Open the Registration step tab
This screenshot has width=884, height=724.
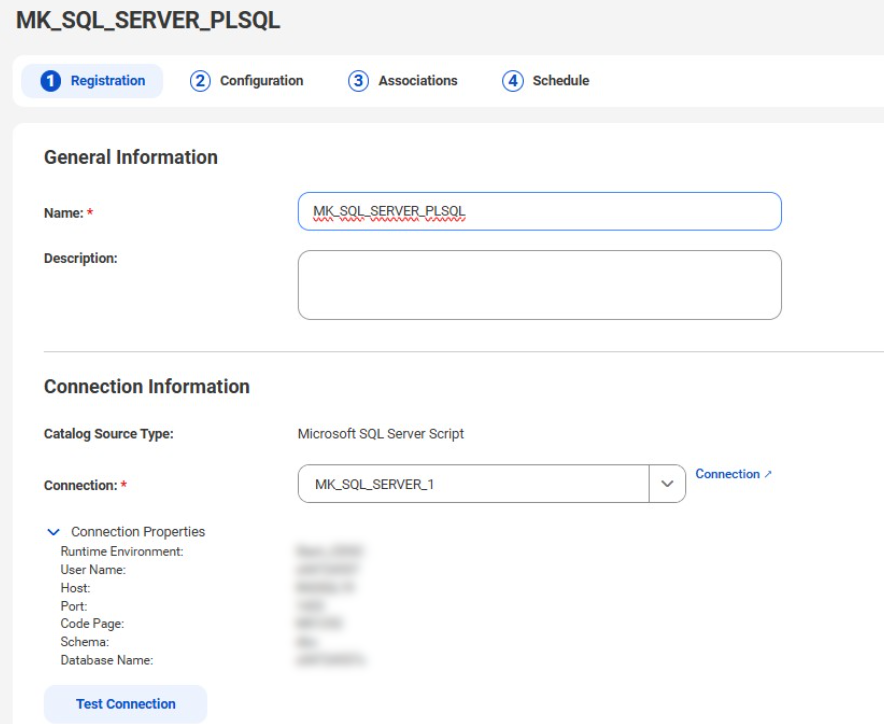click(92, 81)
